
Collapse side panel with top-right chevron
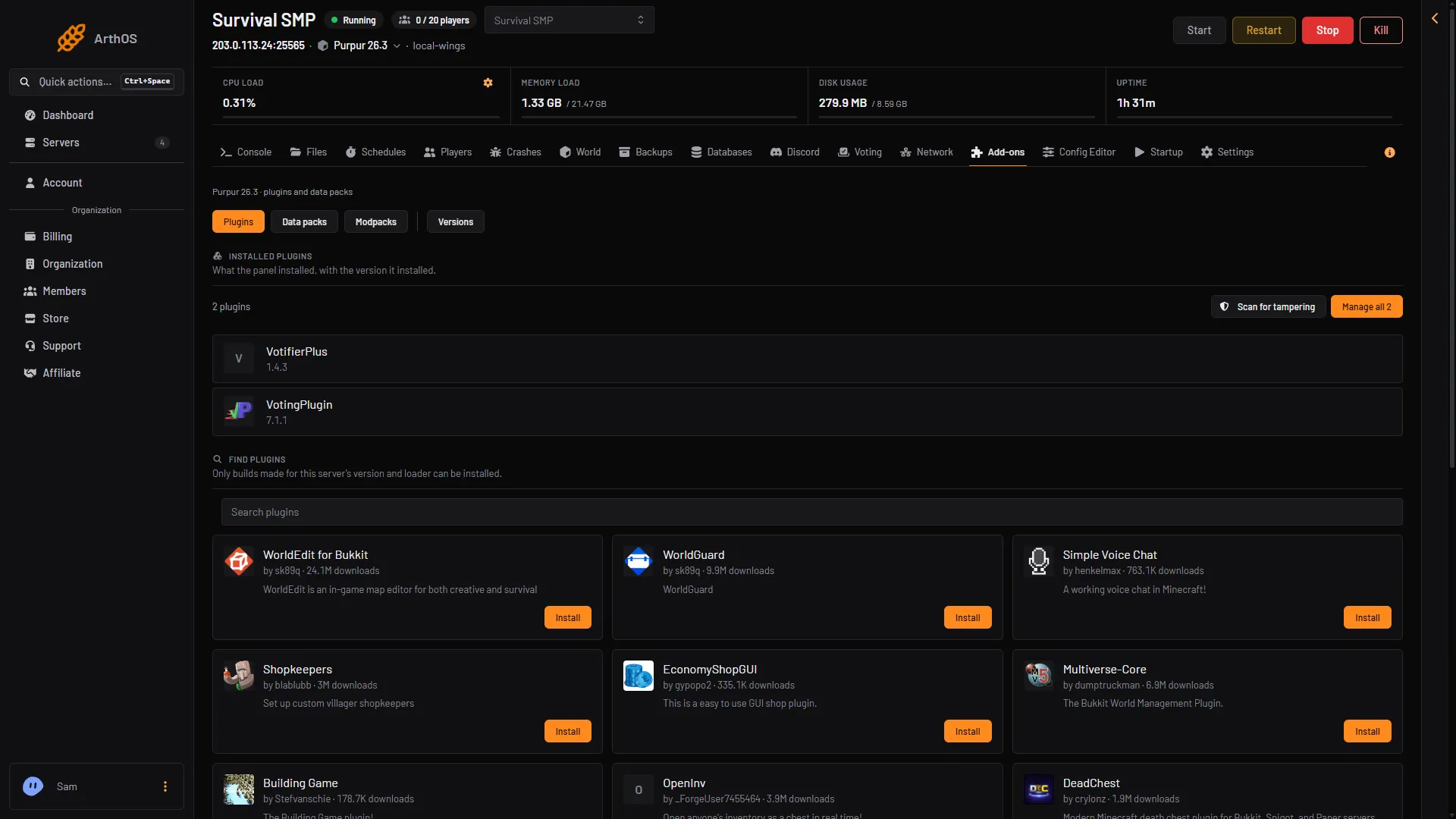coord(1435,18)
